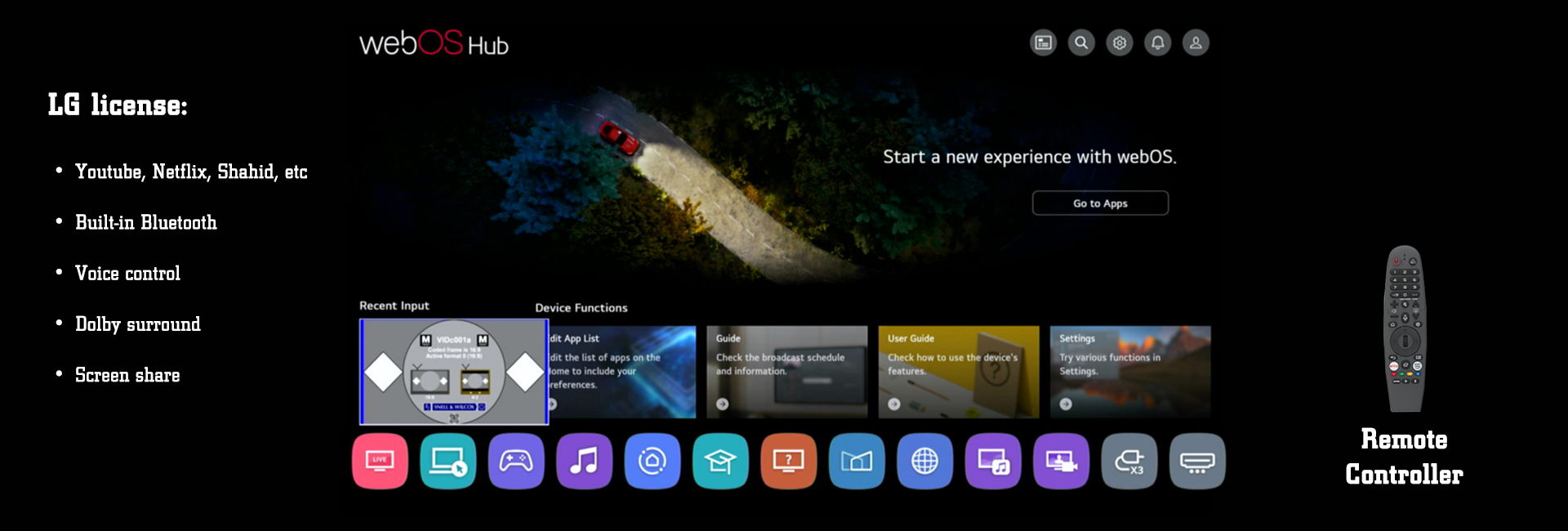Open the Home Dashboard app icon
Viewport: 1568px width, 531px height.
[653, 462]
